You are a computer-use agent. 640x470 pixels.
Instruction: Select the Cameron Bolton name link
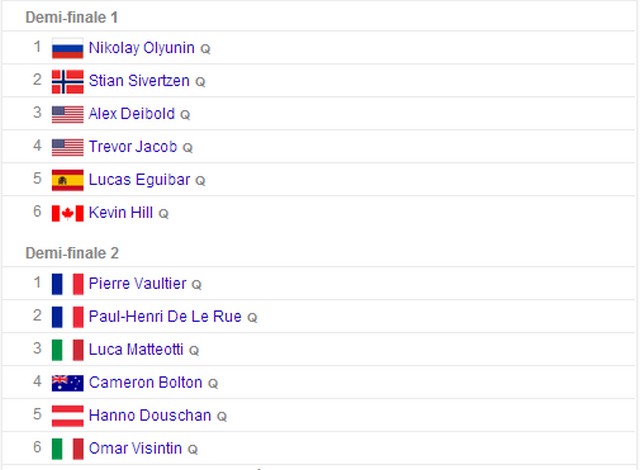tap(145, 382)
